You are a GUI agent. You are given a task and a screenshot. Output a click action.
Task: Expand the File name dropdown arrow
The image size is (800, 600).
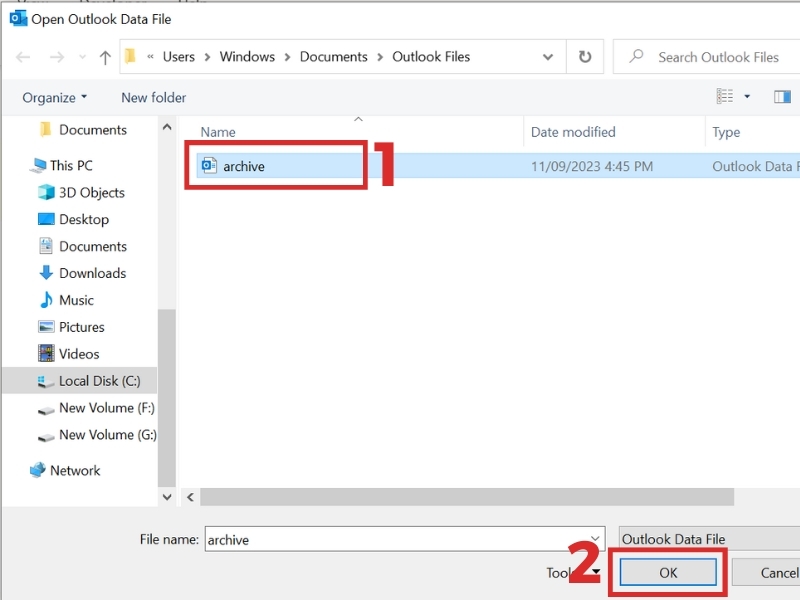point(595,539)
